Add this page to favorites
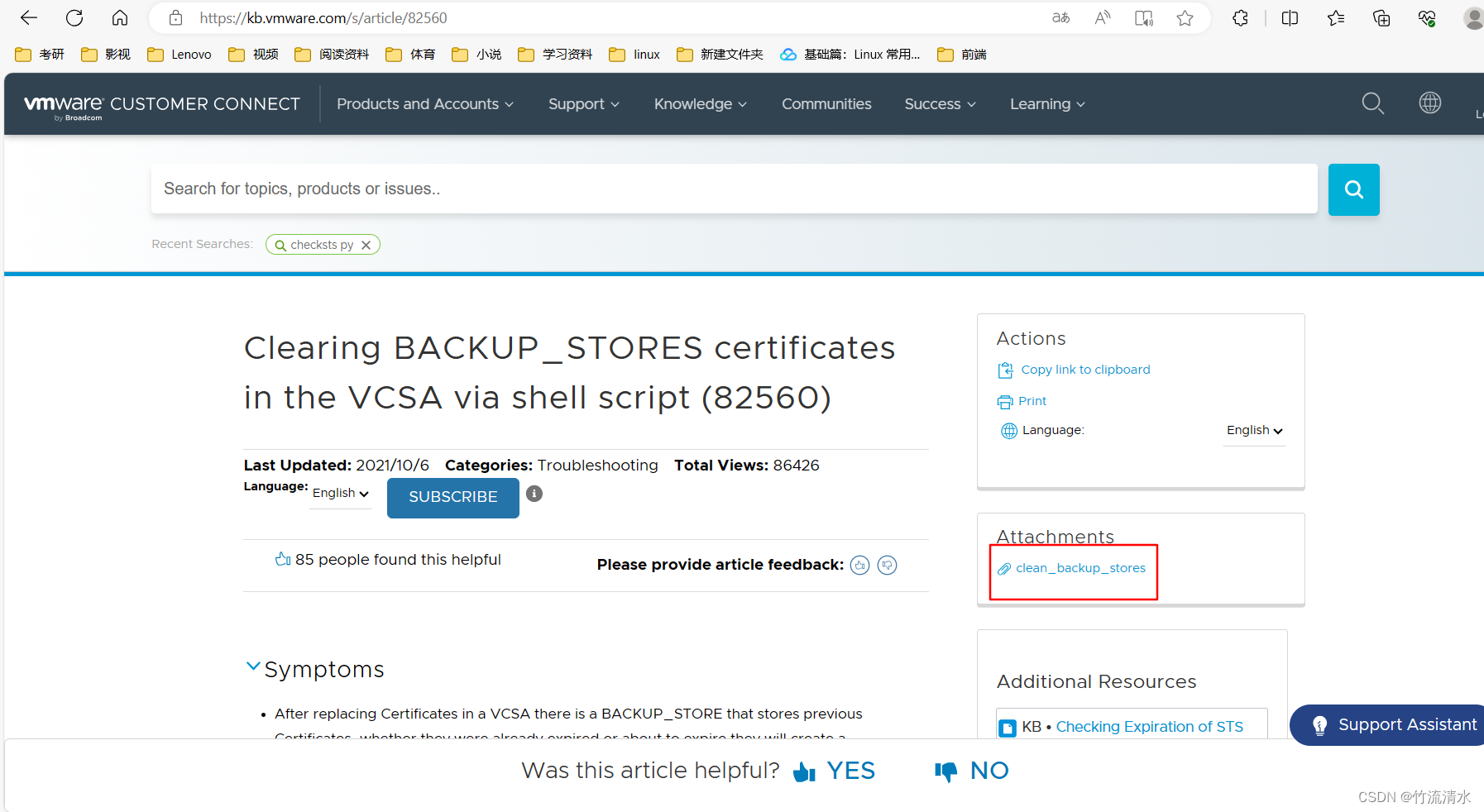This screenshot has height=812, width=1484. (x=1185, y=17)
